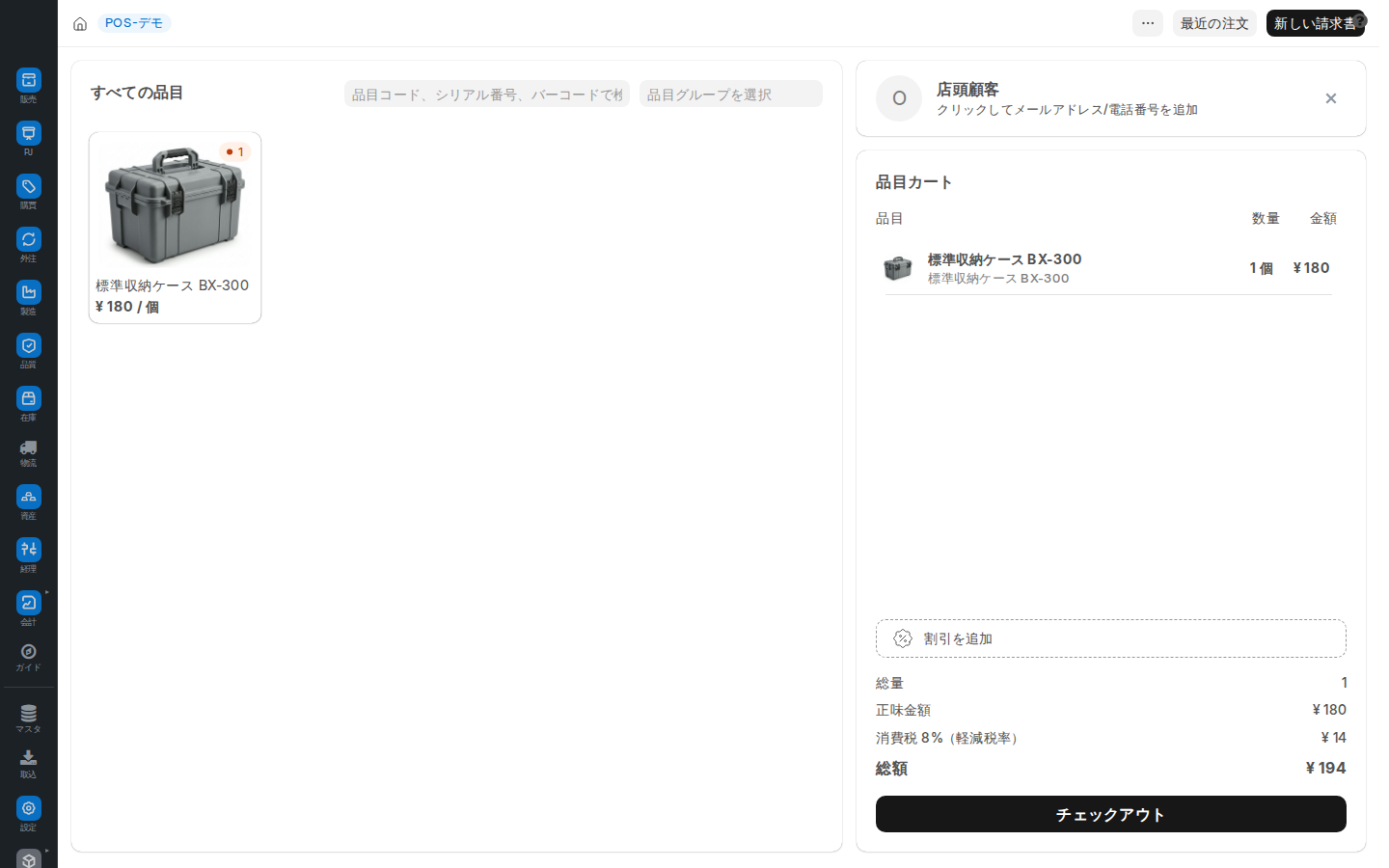Click the product card title 標準収納ケース BX-300

pyautogui.click(x=173, y=285)
